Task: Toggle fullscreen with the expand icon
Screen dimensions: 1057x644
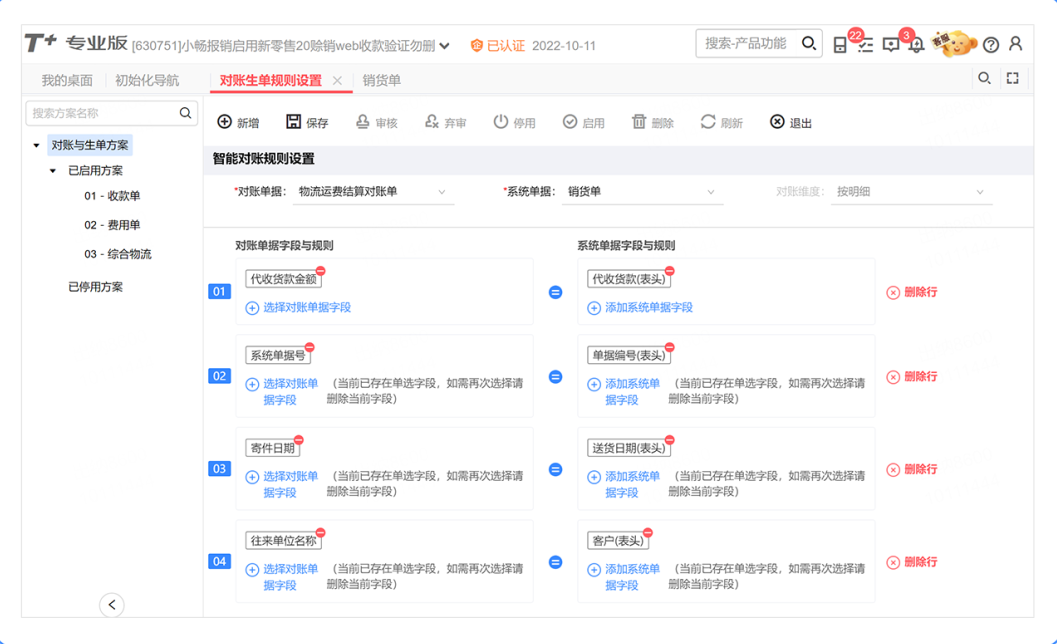Action: (x=1013, y=78)
